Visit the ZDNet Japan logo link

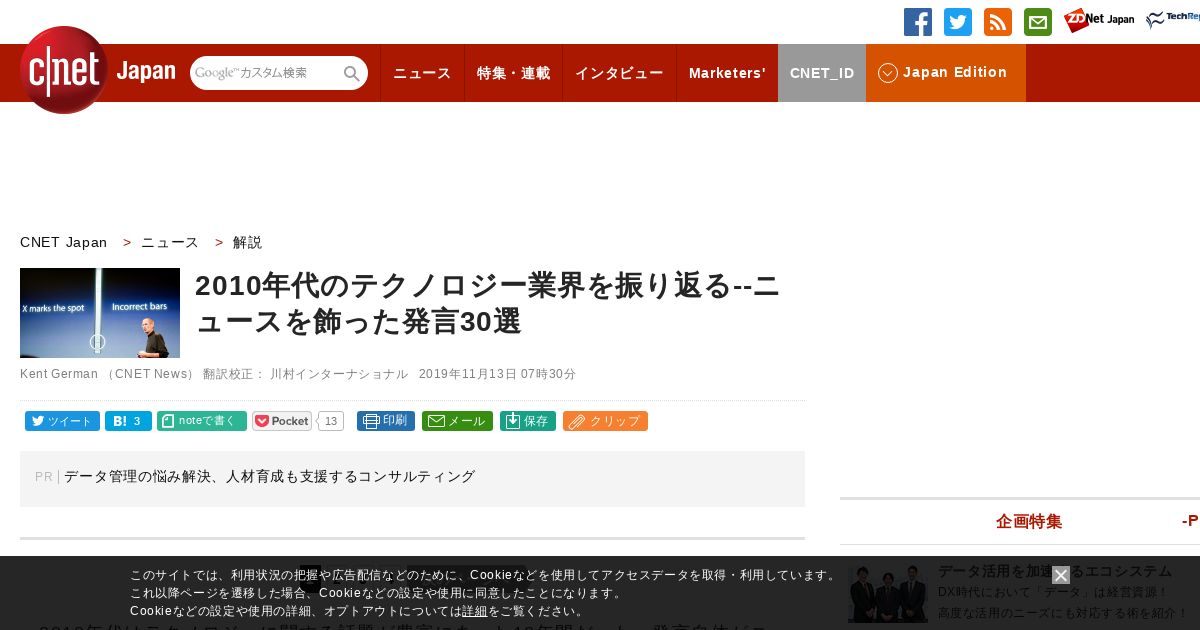1099,20
